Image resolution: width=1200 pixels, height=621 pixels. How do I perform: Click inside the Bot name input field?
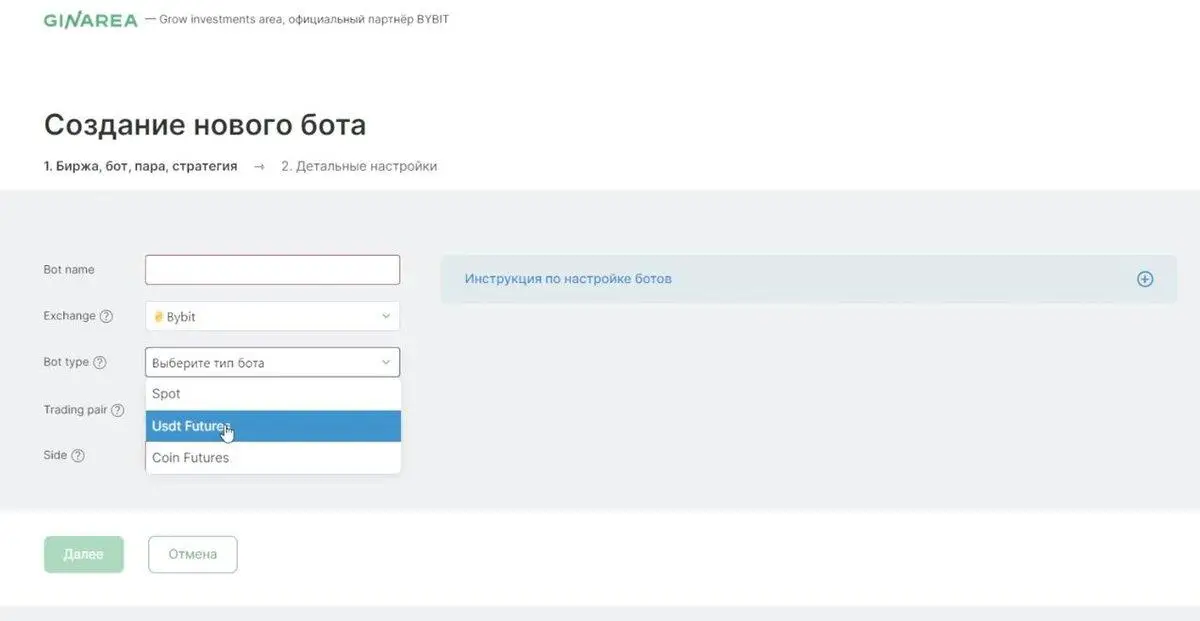tap(272, 269)
